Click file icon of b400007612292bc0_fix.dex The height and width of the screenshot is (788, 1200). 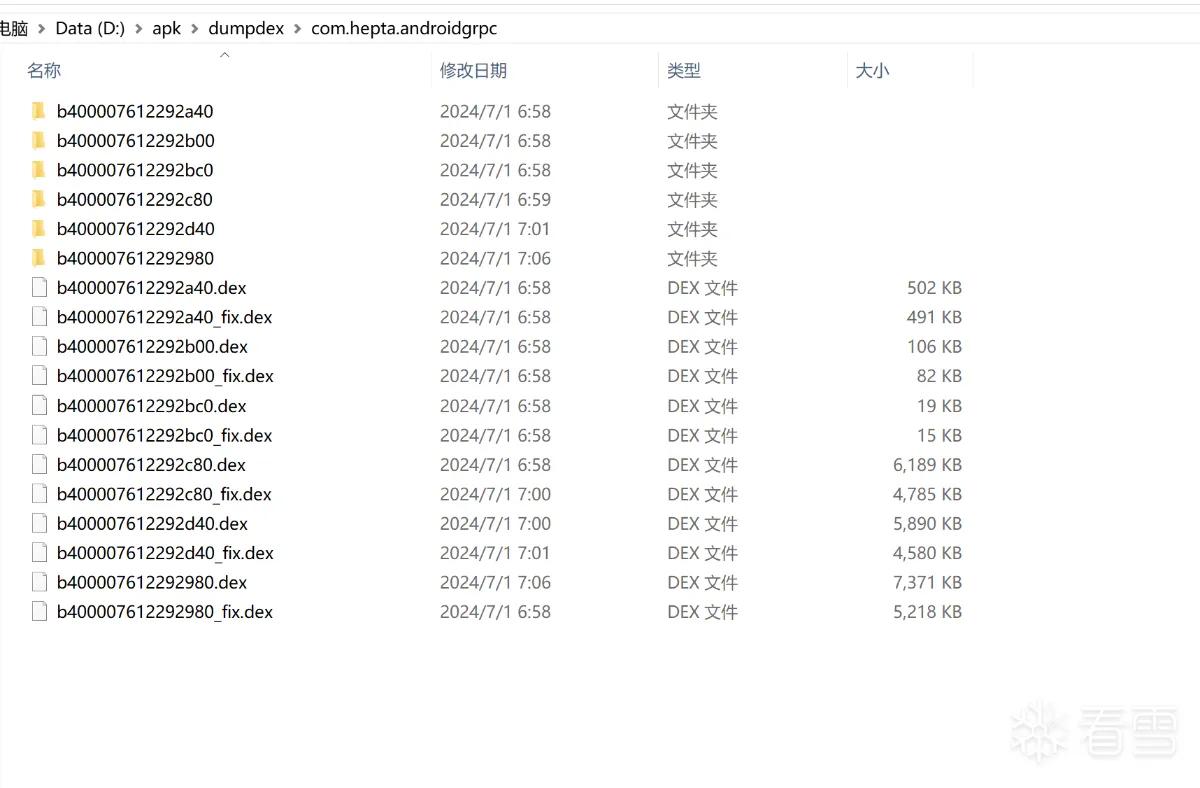(x=39, y=435)
